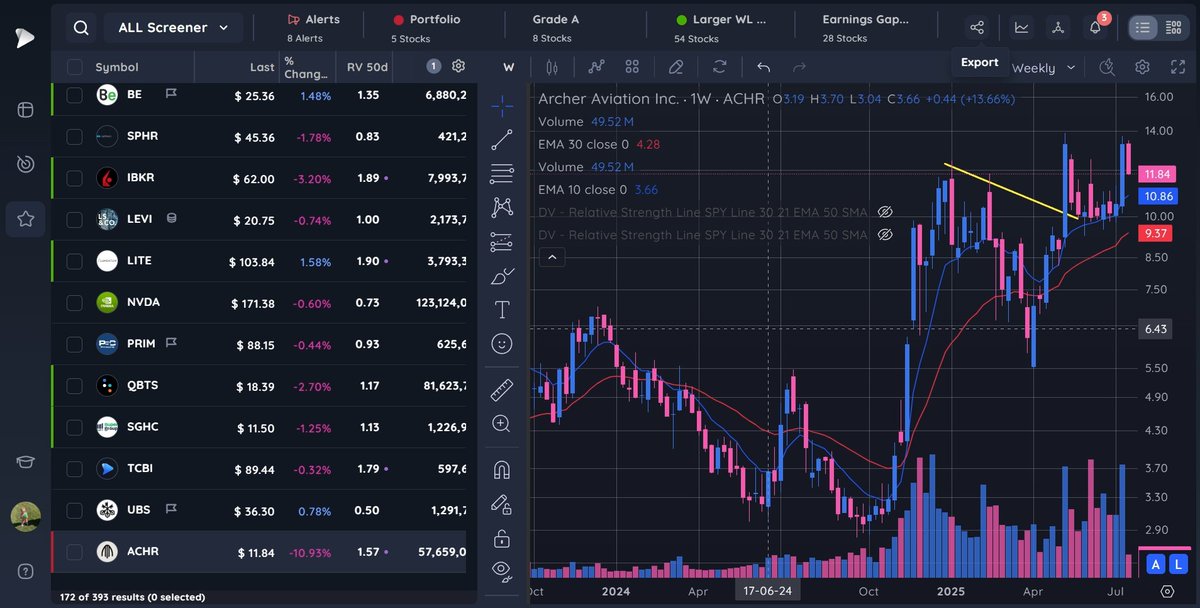Viewport: 1200px width, 608px height.
Task: Select the Text tool
Action: [x=502, y=310]
